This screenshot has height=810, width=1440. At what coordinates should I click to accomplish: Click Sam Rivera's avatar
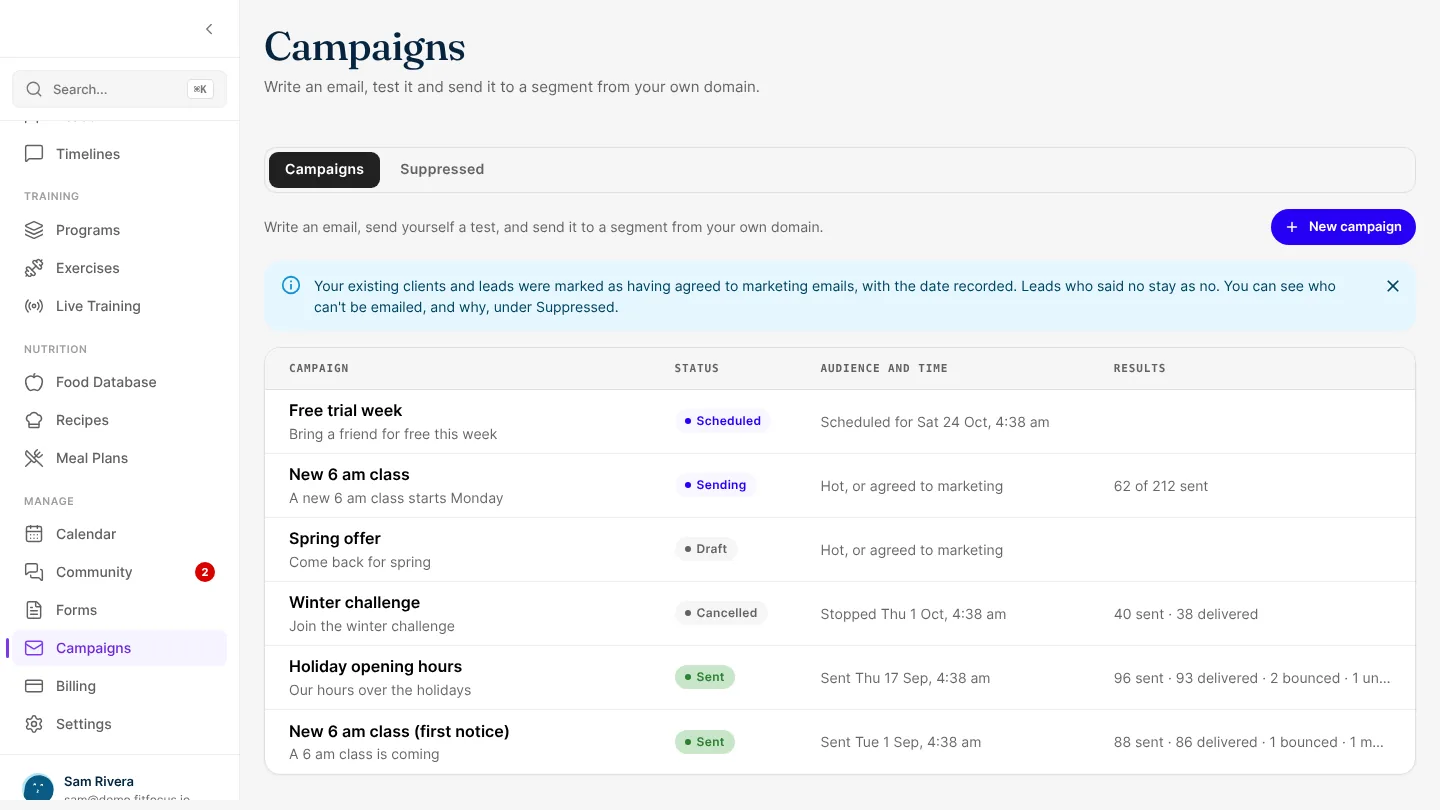38,787
